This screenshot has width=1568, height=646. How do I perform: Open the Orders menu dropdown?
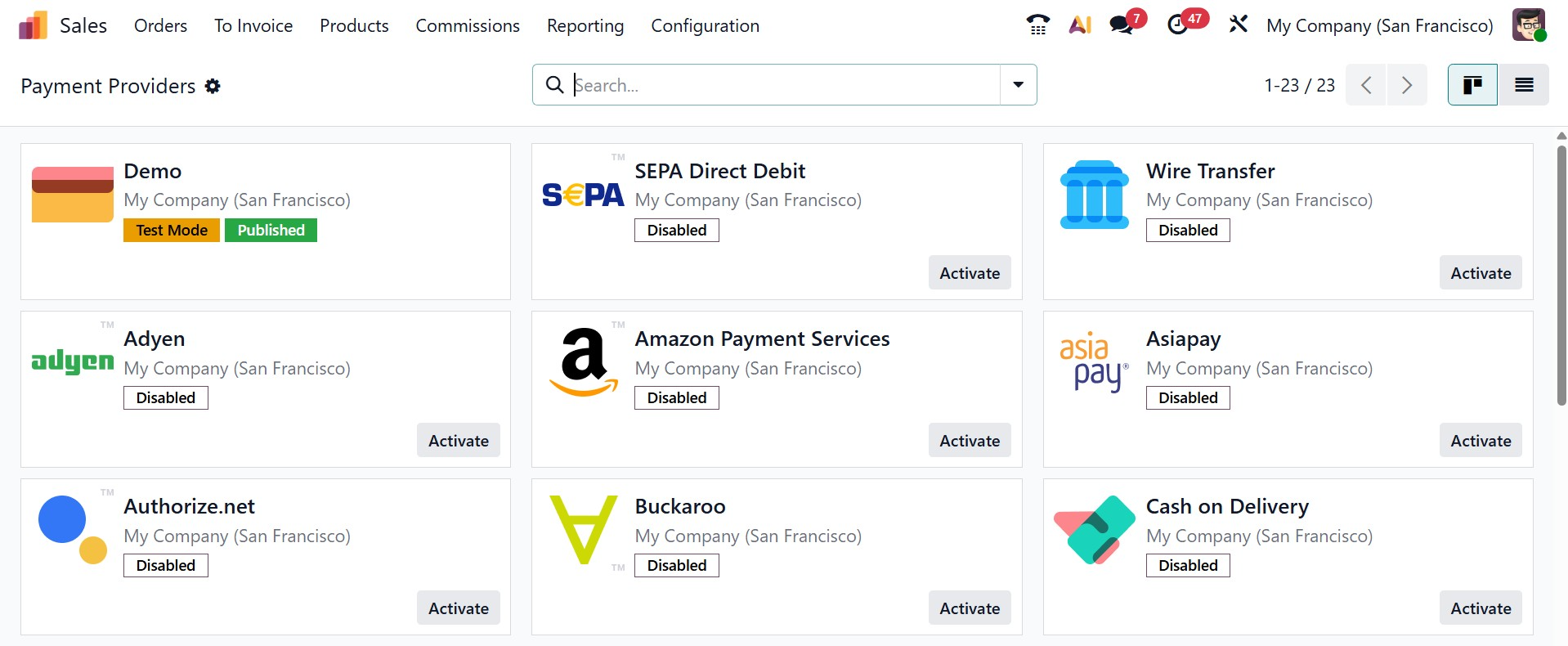(x=160, y=26)
